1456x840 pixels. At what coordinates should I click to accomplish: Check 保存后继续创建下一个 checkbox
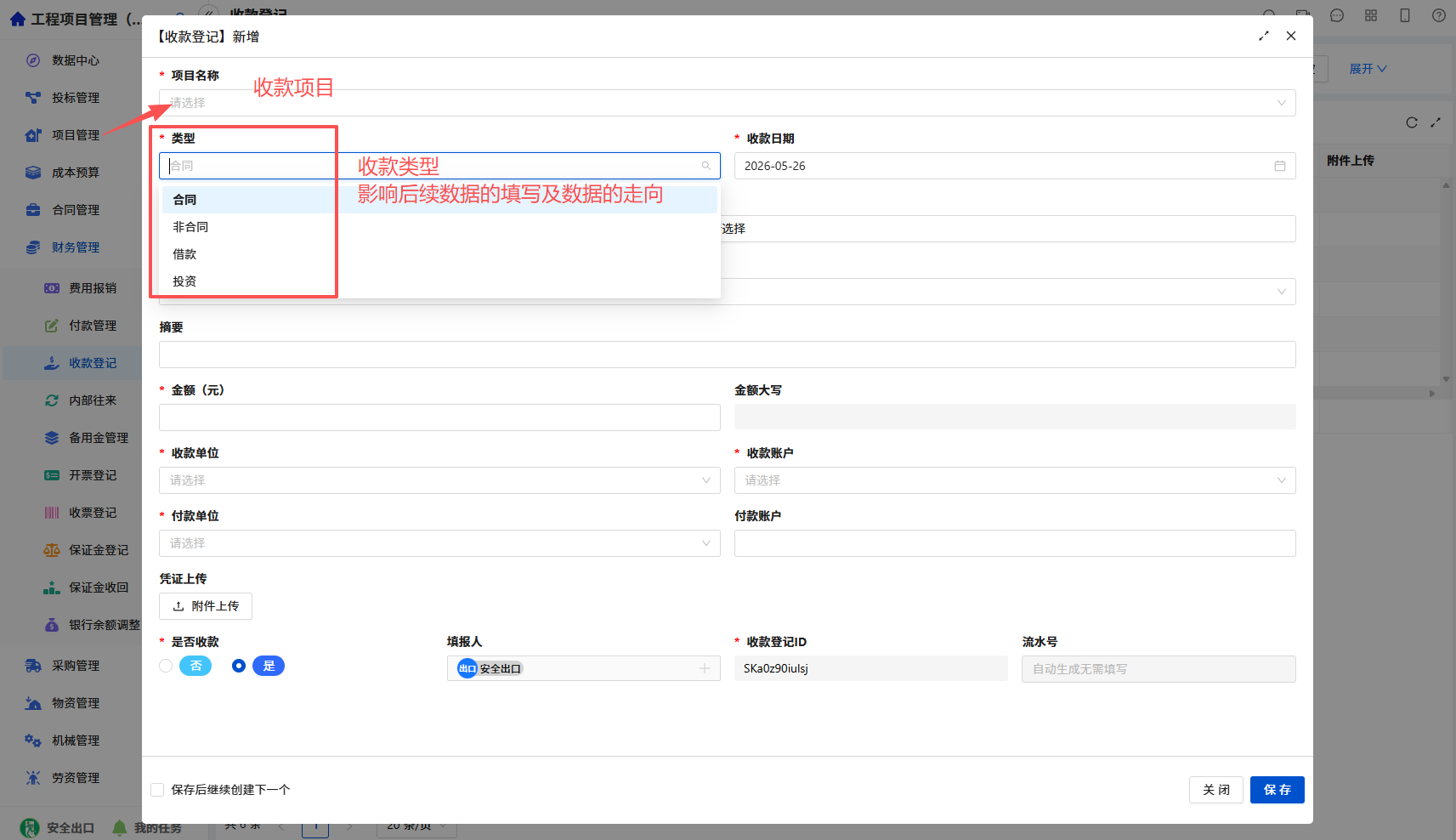tap(157, 790)
